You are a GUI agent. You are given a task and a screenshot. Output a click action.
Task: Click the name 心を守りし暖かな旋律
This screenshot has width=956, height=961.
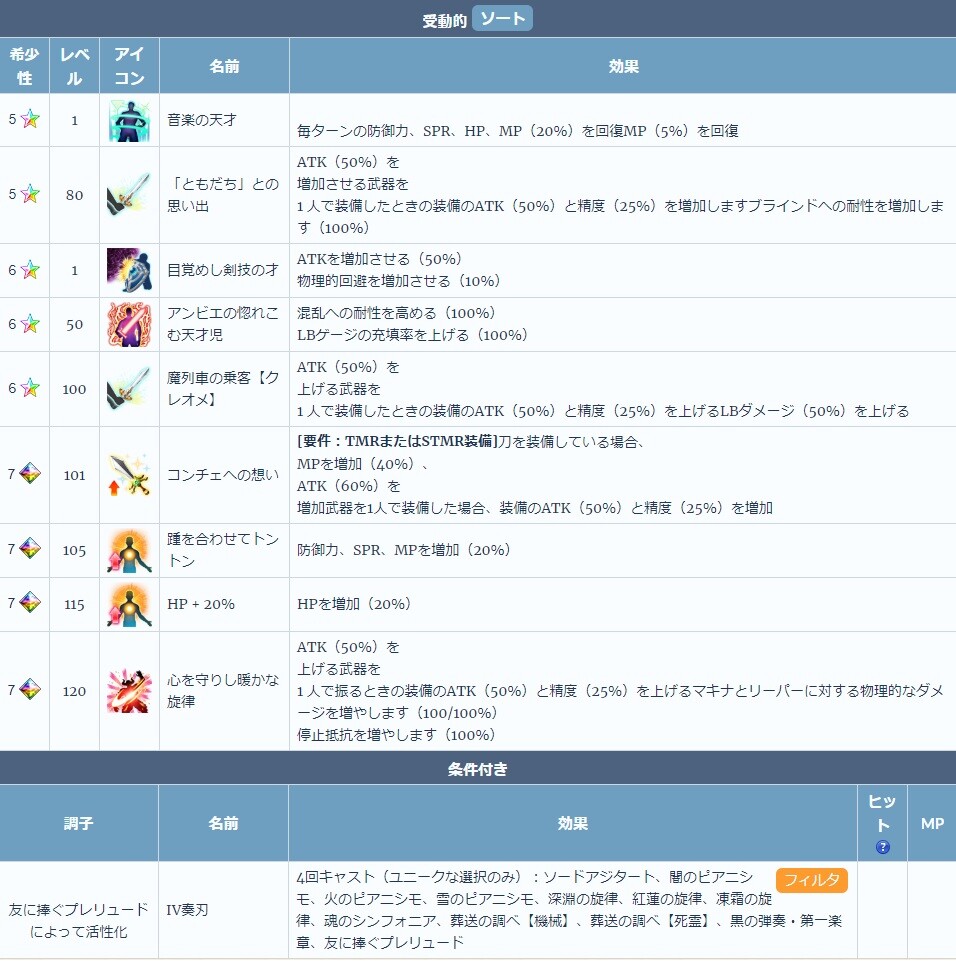coord(223,691)
